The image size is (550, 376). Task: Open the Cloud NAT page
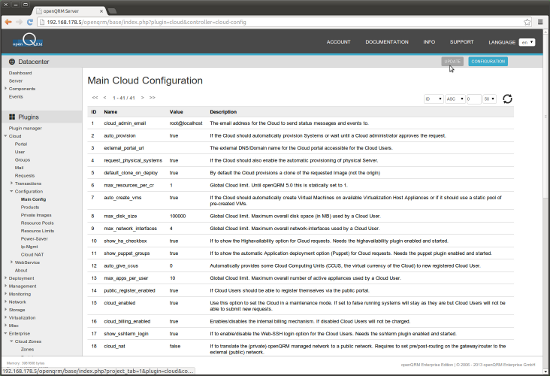point(32,254)
